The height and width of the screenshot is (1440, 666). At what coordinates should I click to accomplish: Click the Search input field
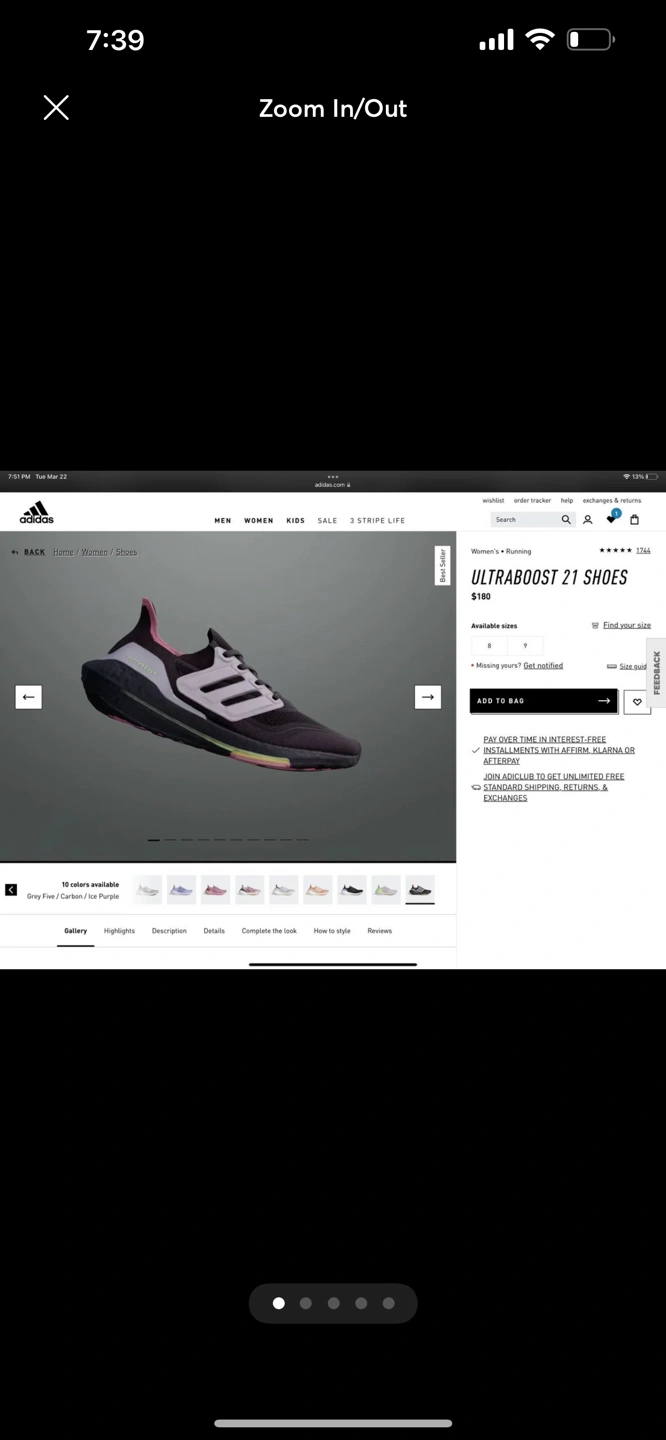(525, 520)
